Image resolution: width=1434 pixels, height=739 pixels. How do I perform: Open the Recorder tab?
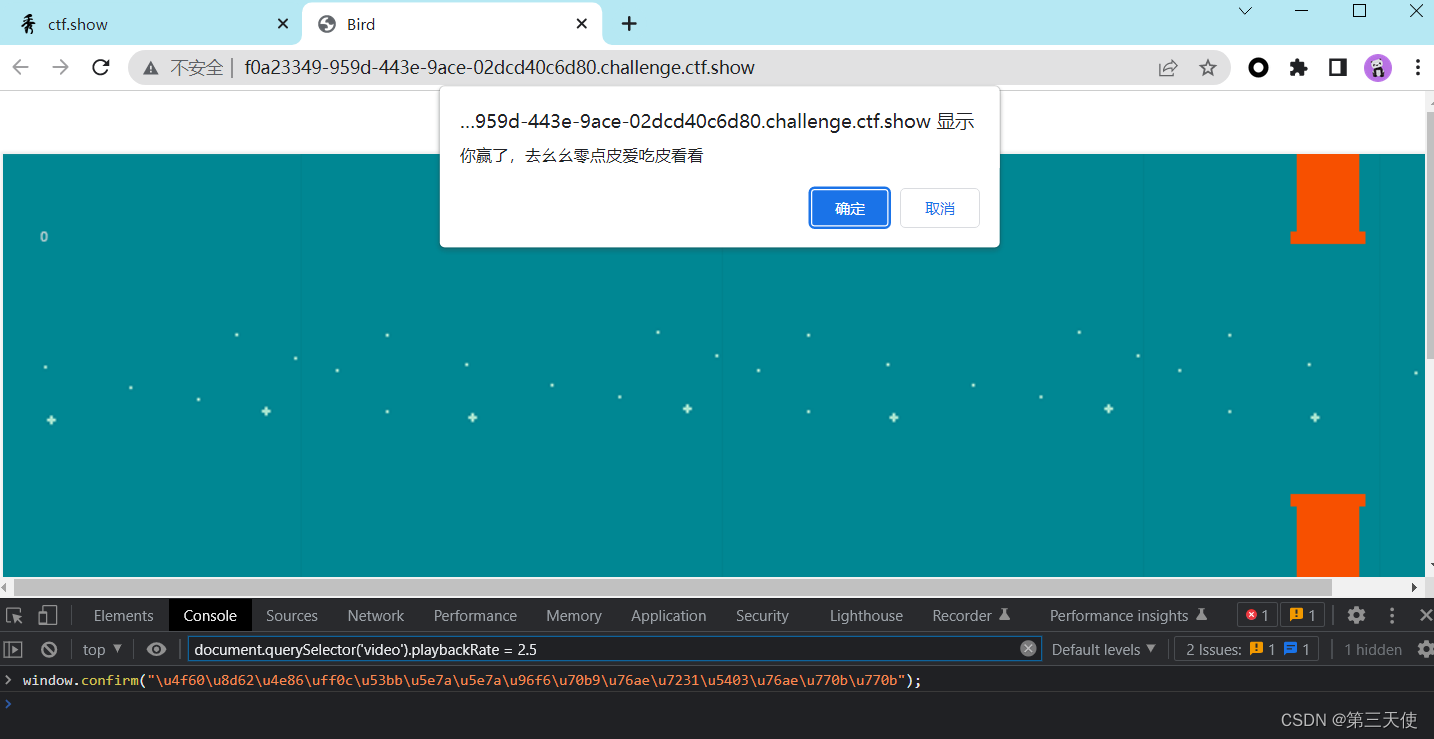(x=971, y=615)
